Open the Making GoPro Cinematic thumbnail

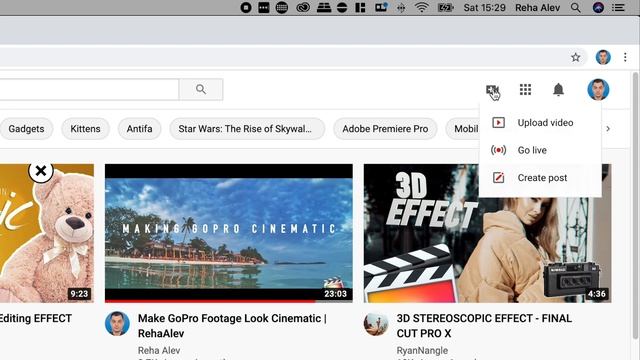point(229,233)
